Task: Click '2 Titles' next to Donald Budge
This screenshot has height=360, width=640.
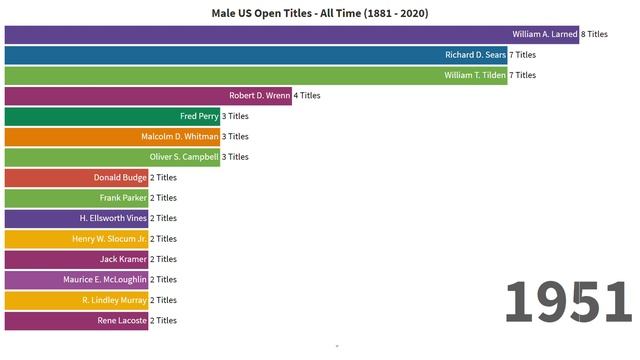Action: click(x=163, y=178)
